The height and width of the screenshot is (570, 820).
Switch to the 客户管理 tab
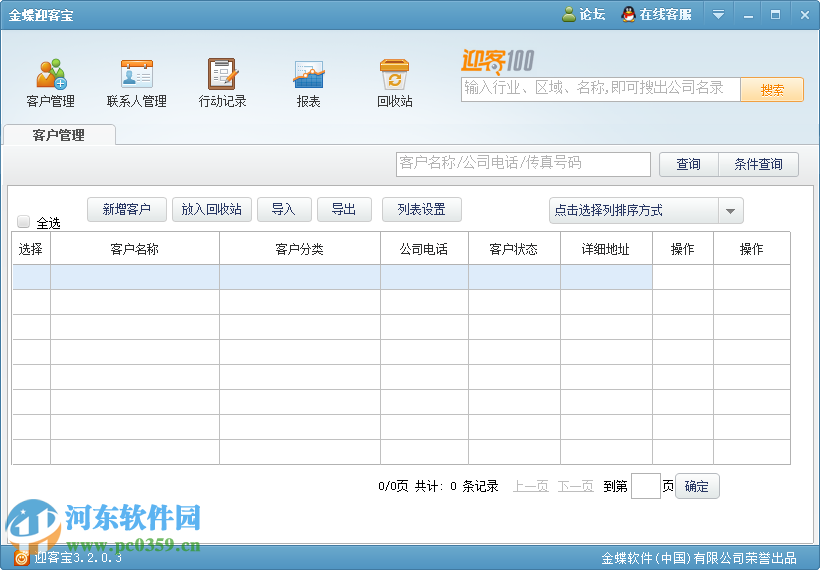(x=59, y=135)
